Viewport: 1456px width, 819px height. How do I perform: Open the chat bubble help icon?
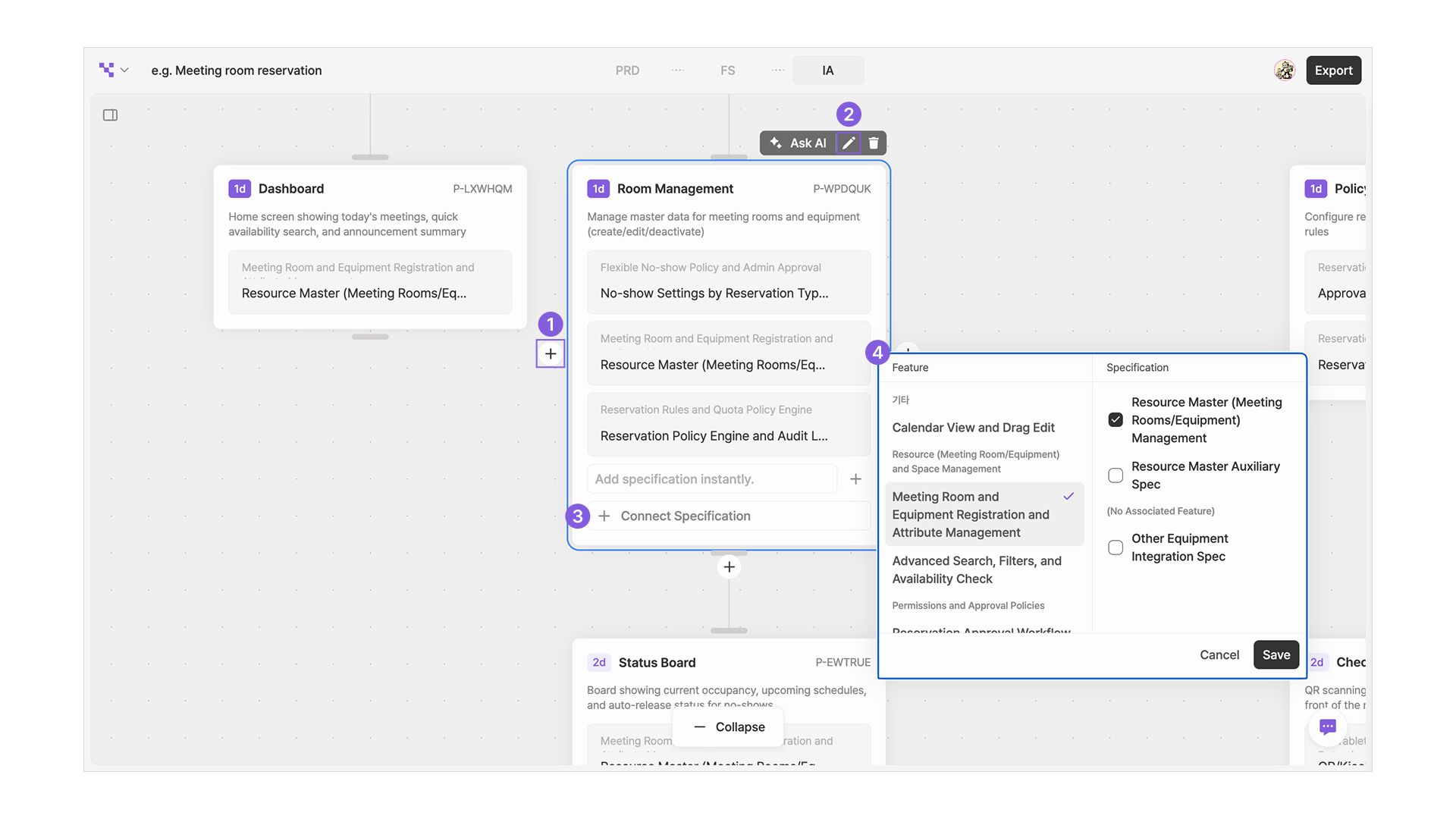[1327, 726]
